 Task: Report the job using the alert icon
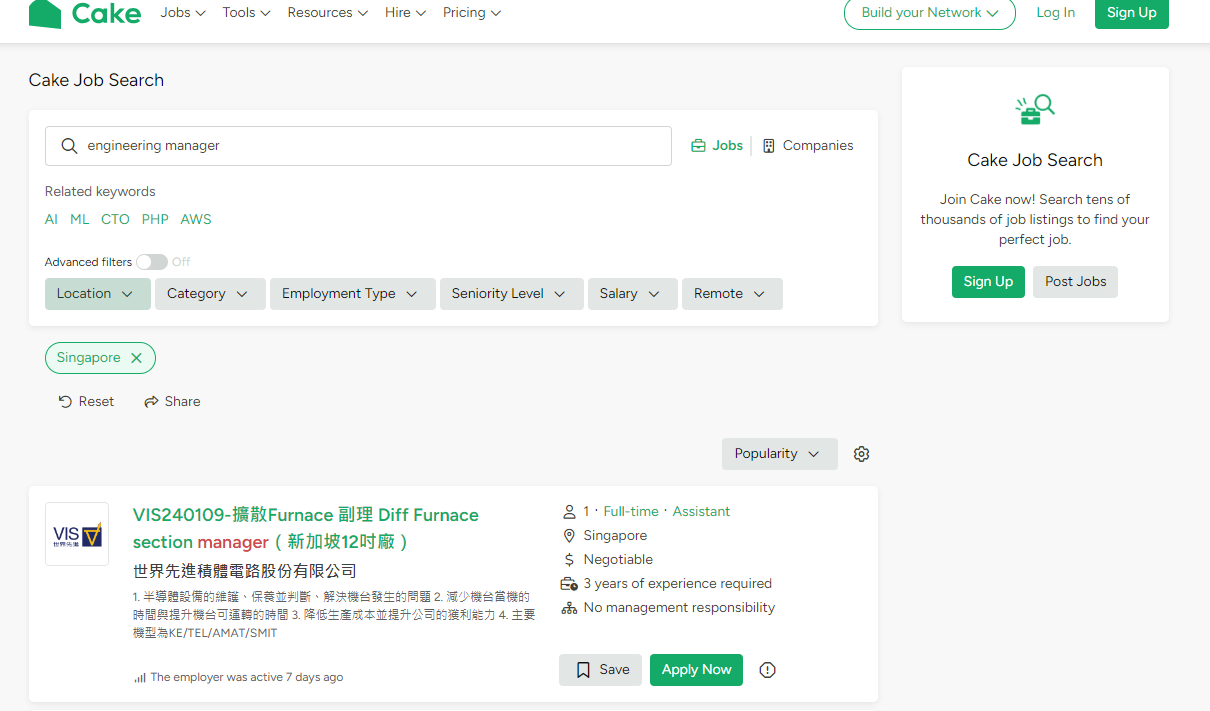click(768, 670)
